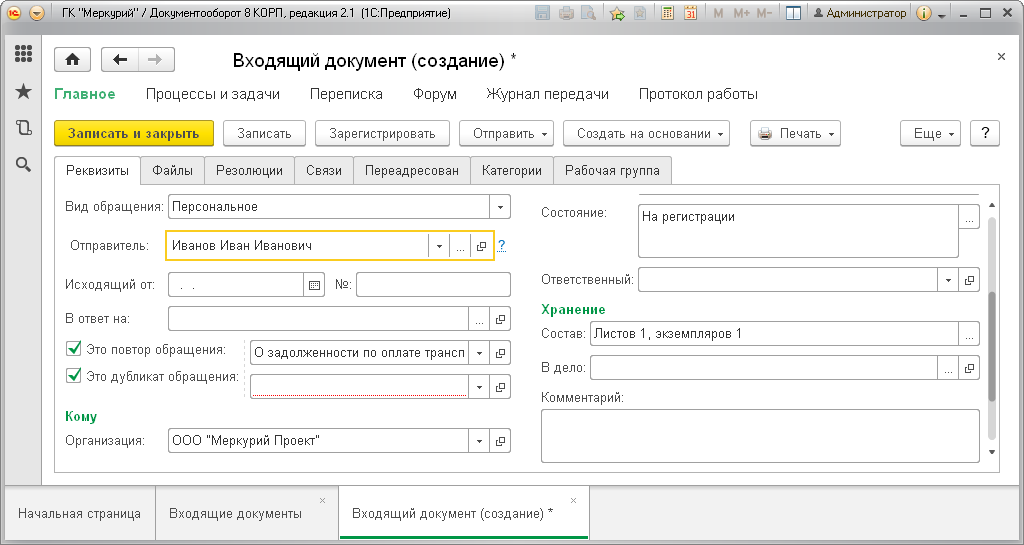Switch to Файлы tab
Image resolution: width=1024 pixels, height=545 pixels.
point(172,171)
